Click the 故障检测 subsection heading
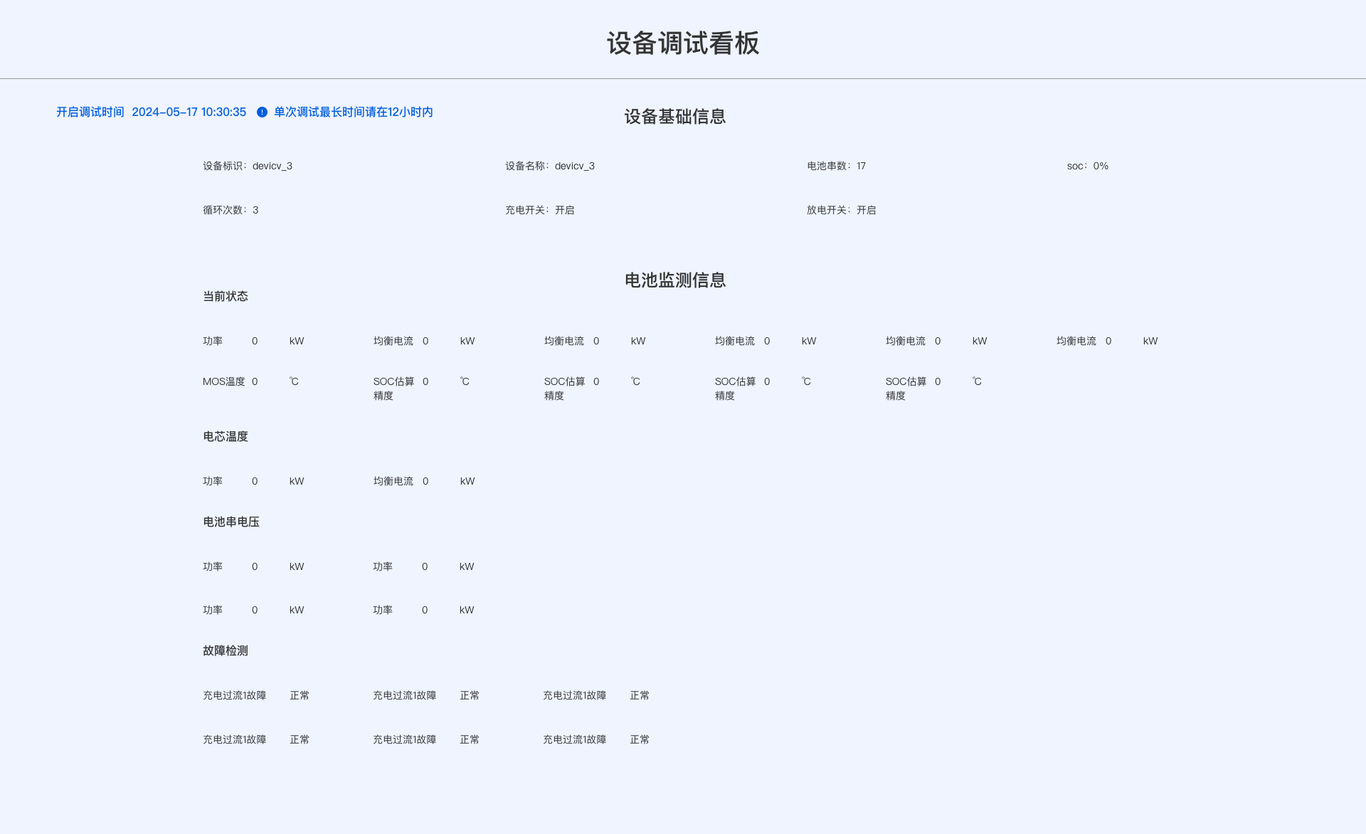Viewport: 1366px width, 834px height. pos(225,651)
